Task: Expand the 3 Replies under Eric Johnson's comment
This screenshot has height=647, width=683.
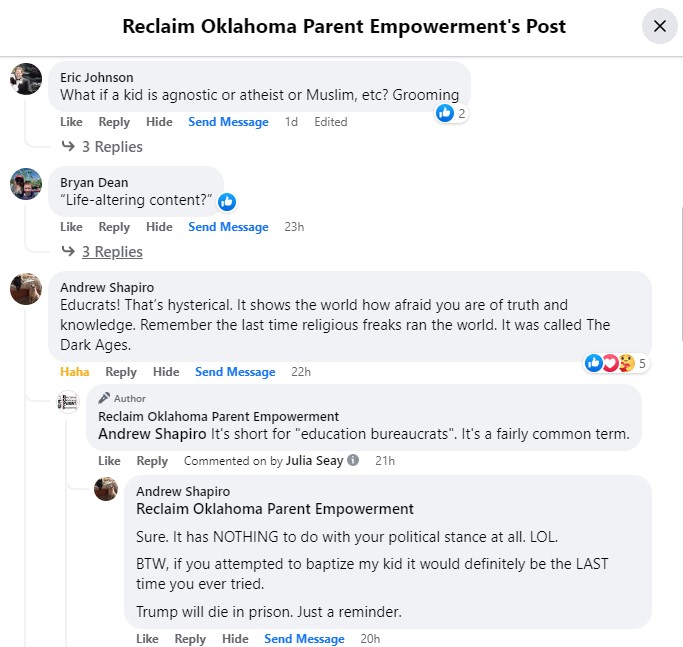Action: pyautogui.click(x=108, y=147)
